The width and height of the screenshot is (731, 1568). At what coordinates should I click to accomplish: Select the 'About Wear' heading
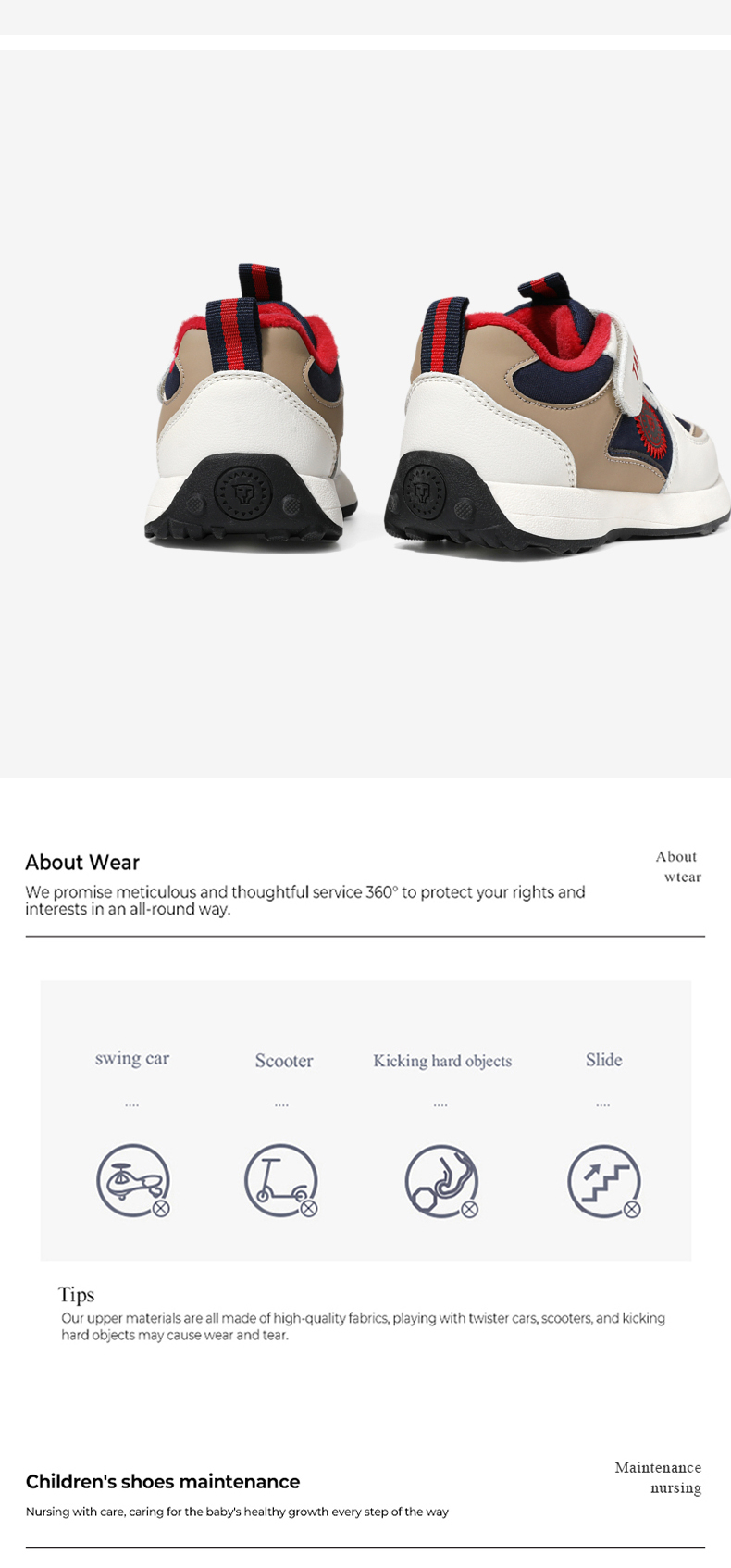pos(82,863)
